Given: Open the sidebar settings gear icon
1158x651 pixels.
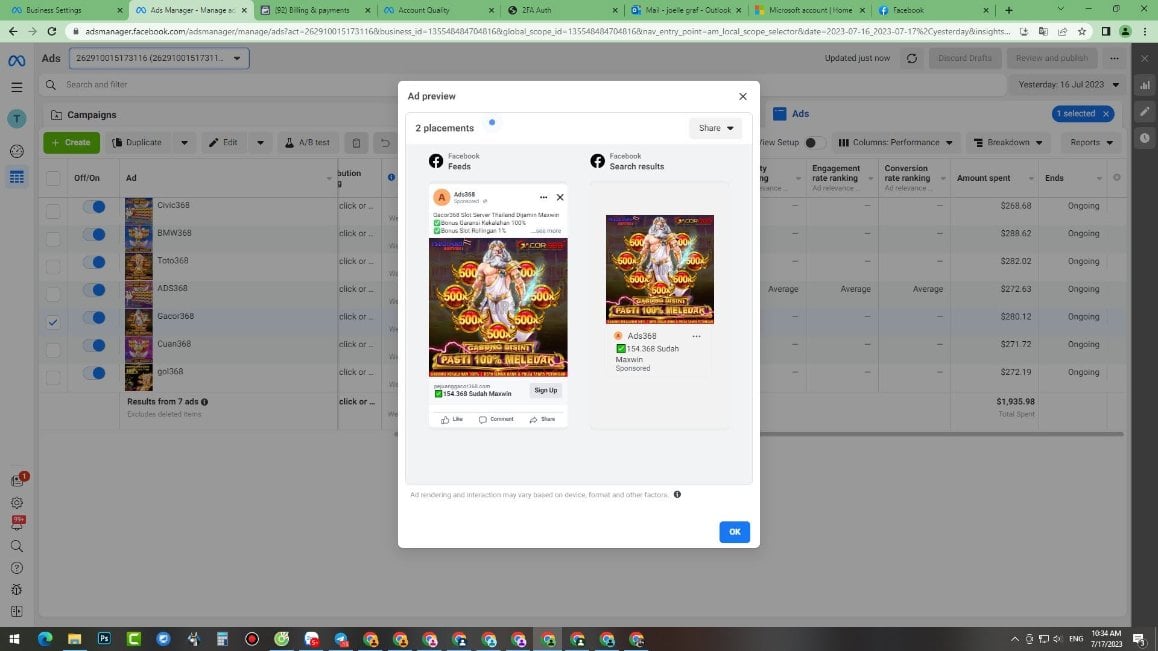Looking at the screenshot, I should 16,502.
